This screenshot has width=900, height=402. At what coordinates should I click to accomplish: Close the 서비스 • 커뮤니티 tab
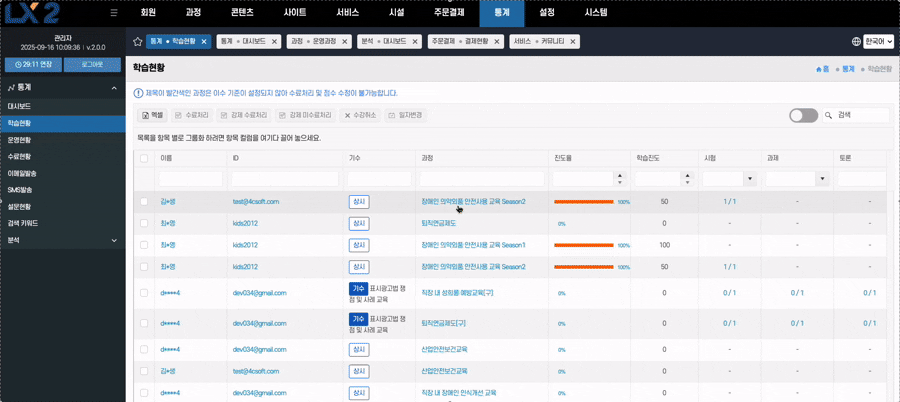(581, 42)
